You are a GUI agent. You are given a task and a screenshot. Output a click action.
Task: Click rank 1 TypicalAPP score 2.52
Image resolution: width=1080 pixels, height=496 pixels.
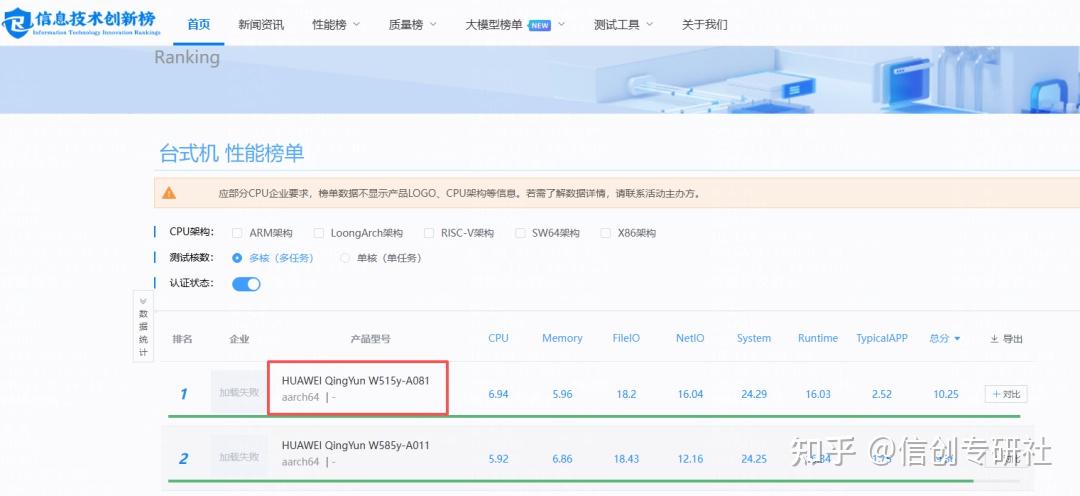(882, 394)
